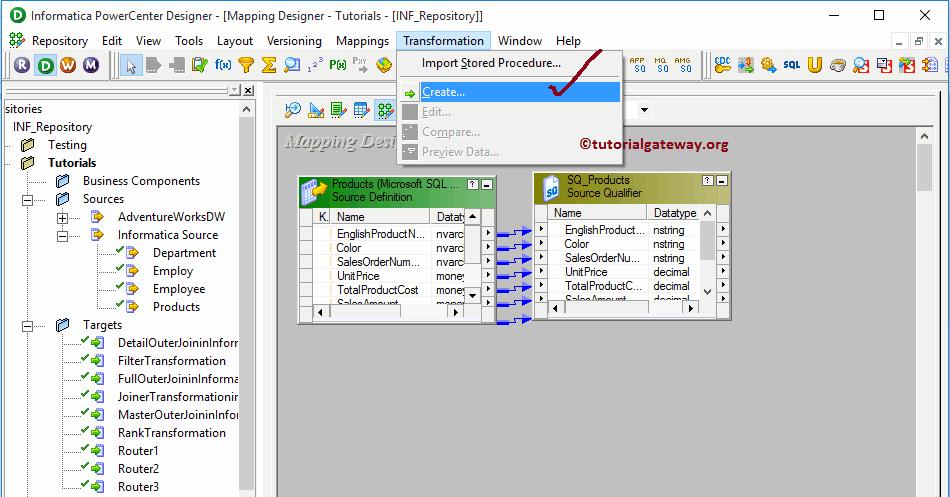Add a Lookup transformation magnifier icon

pos(292,65)
